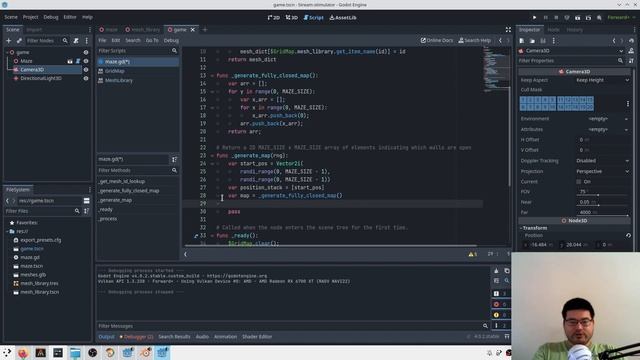This screenshot has height=360, width=640.
Task: Open Forward+ renderer dropdown
Action: [621, 18]
